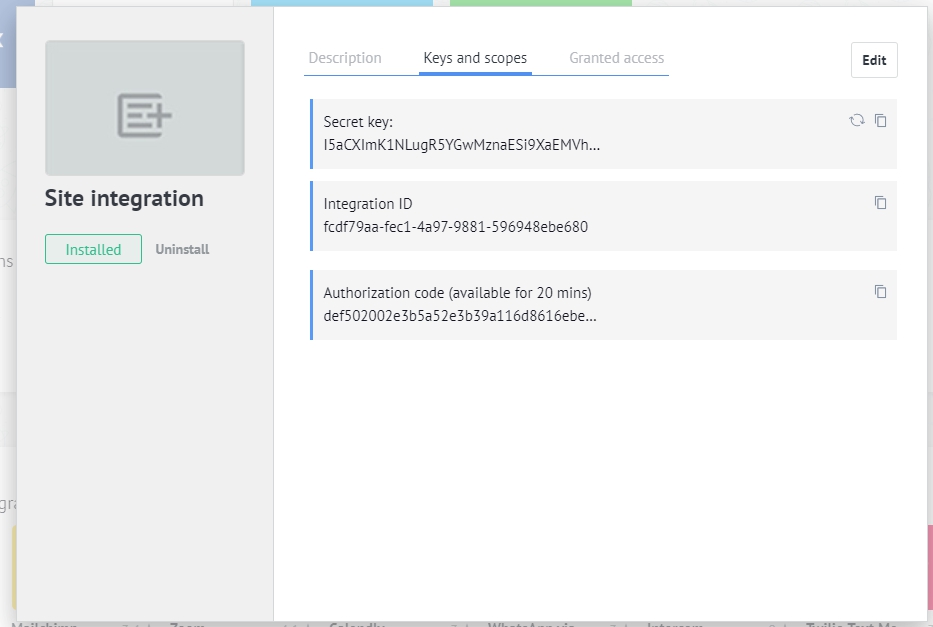
Task: Click the "Authorization code (available for 20 mins)" label
Action: [457, 293]
